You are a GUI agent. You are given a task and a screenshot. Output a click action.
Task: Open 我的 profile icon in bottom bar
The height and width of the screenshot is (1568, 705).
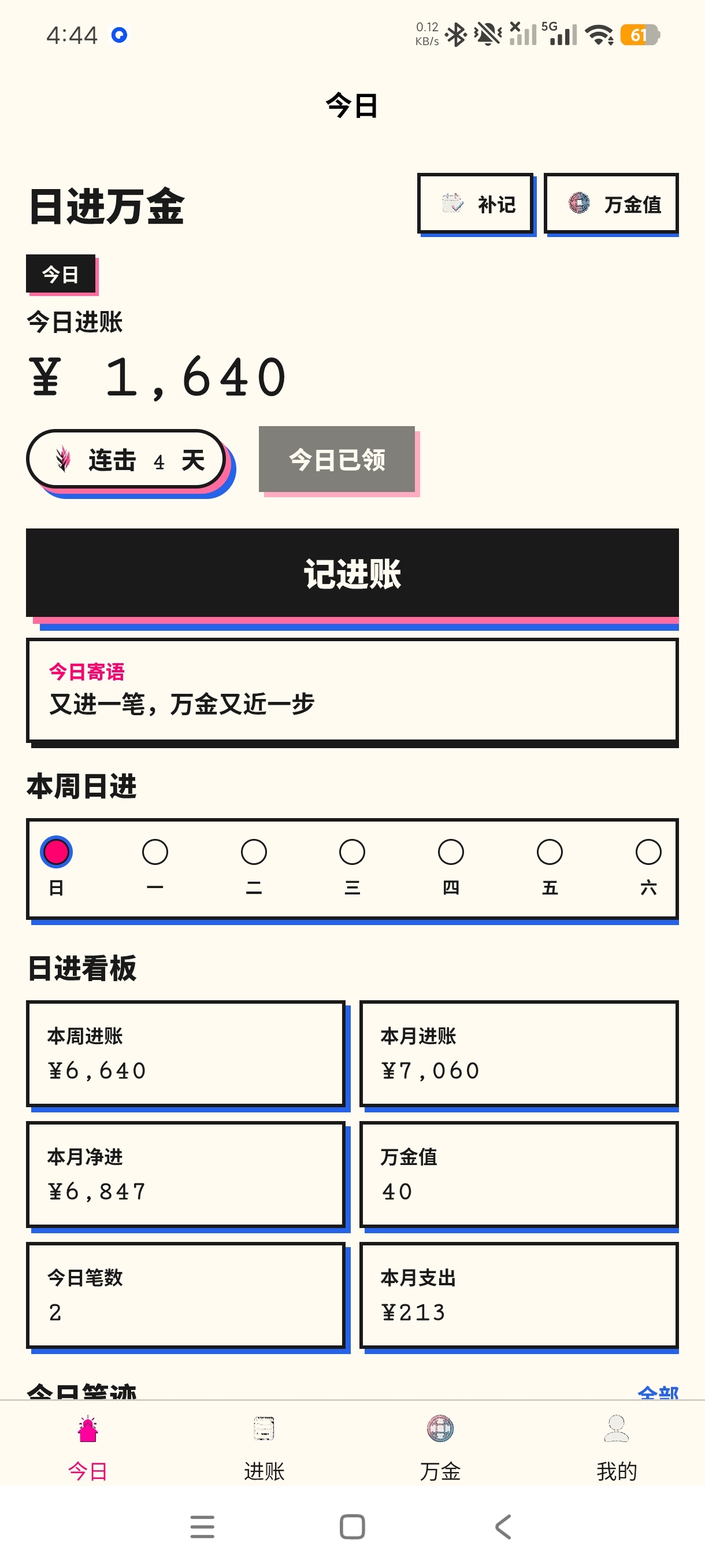616,1428
